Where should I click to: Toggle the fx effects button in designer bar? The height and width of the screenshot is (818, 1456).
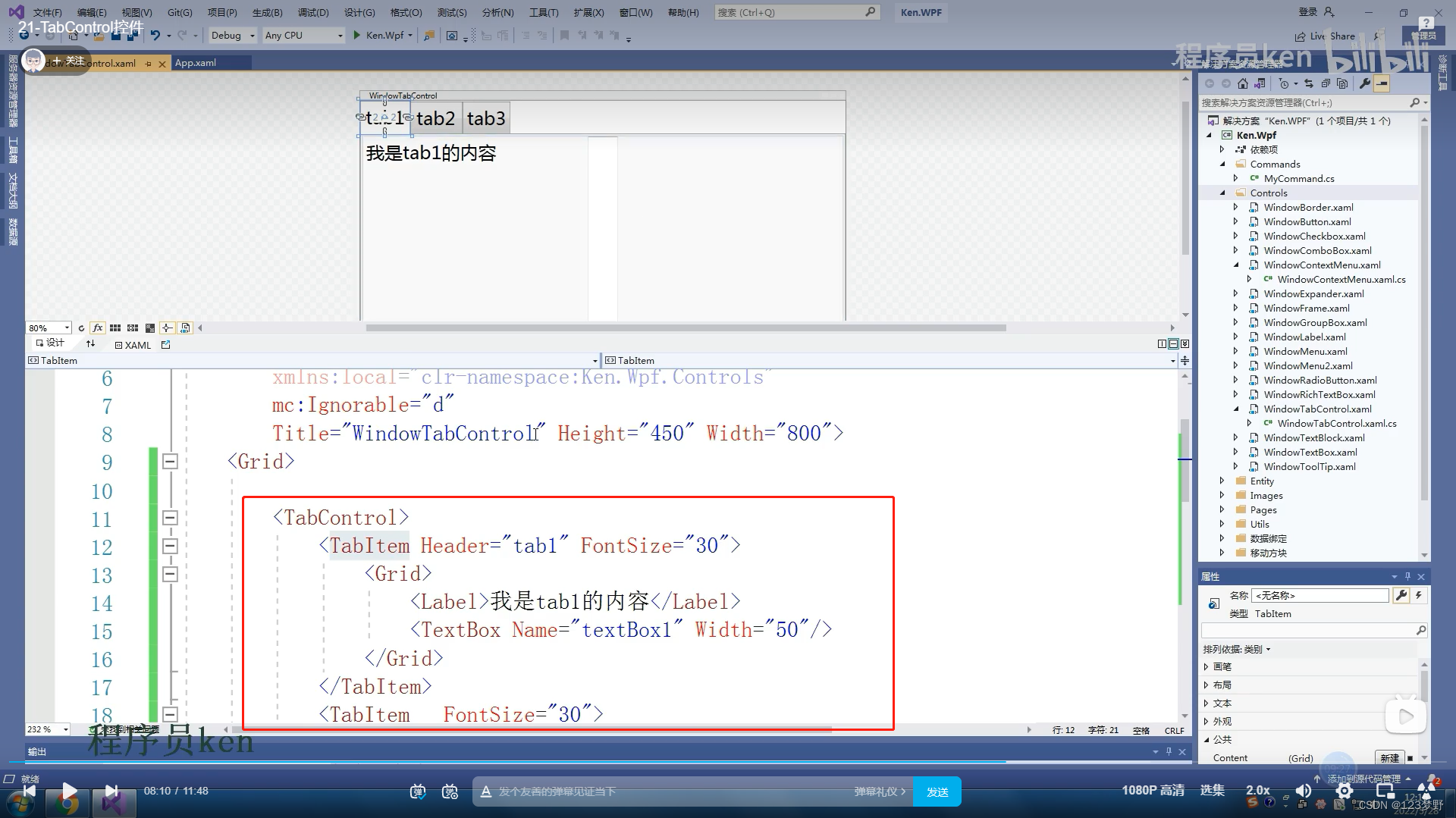pyautogui.click(x=98, y=328)
